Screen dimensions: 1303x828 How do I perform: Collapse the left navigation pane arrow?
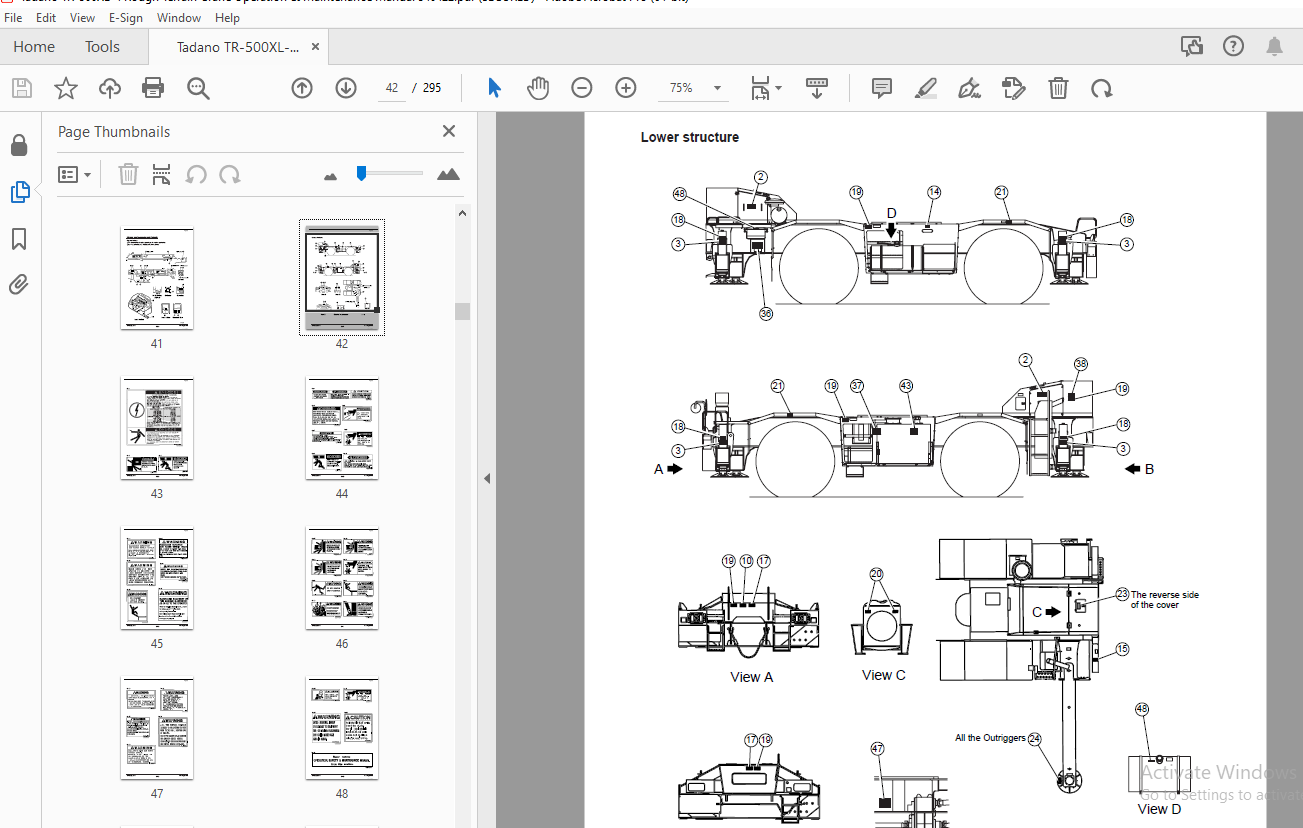[x=487, y=478]
